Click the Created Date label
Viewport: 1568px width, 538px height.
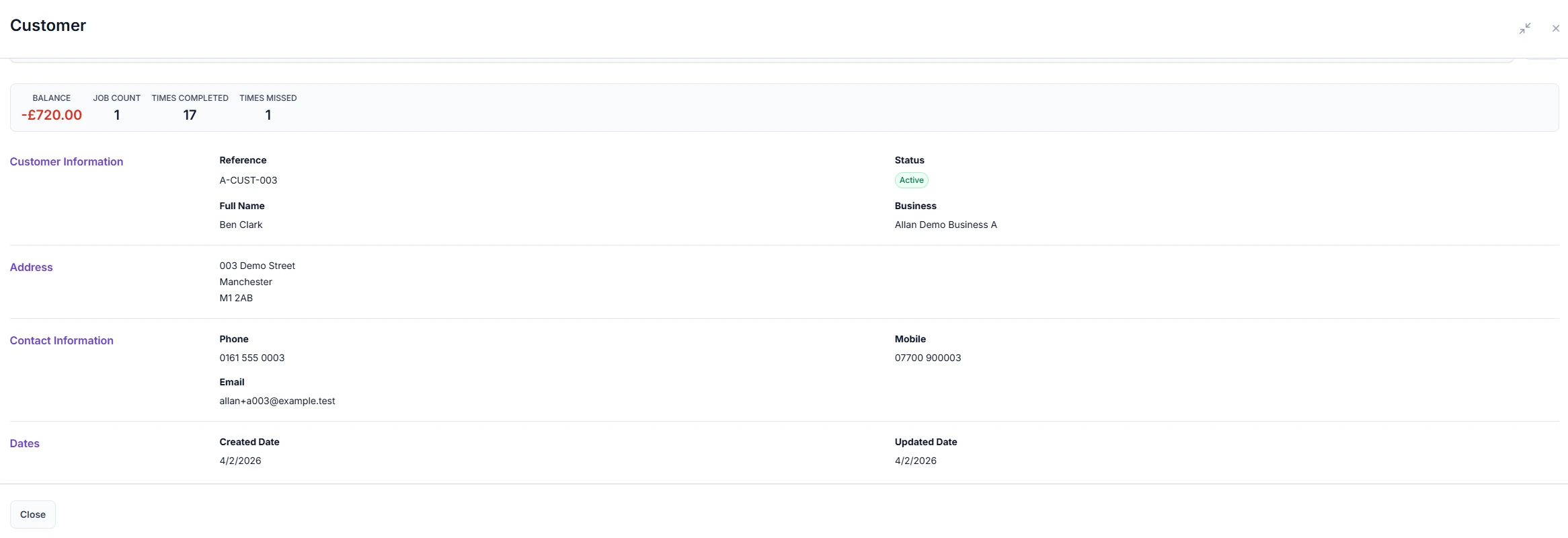click(249, 442)
